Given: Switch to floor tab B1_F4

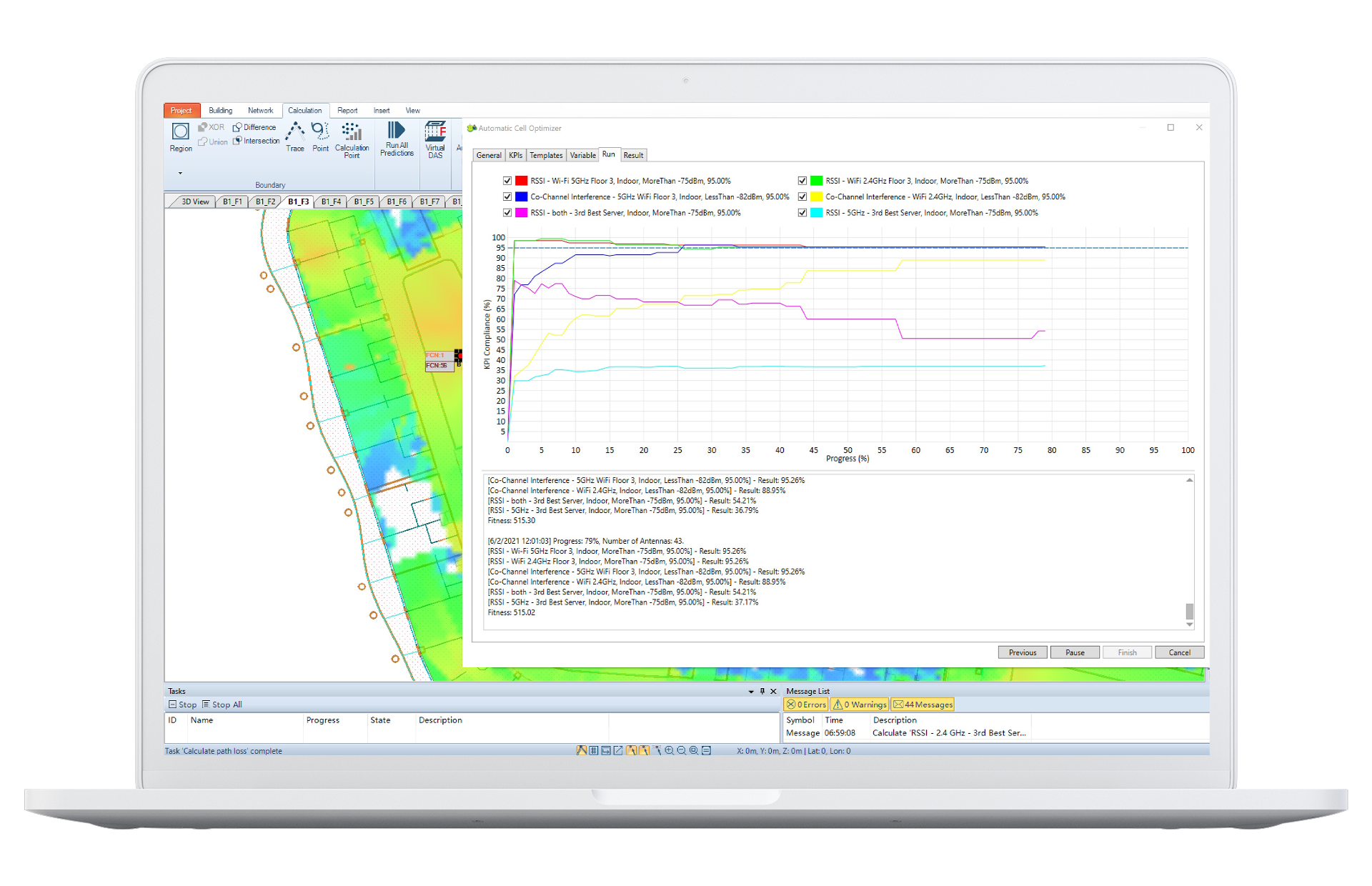Looking at the screenshot, I should point(331,201).
